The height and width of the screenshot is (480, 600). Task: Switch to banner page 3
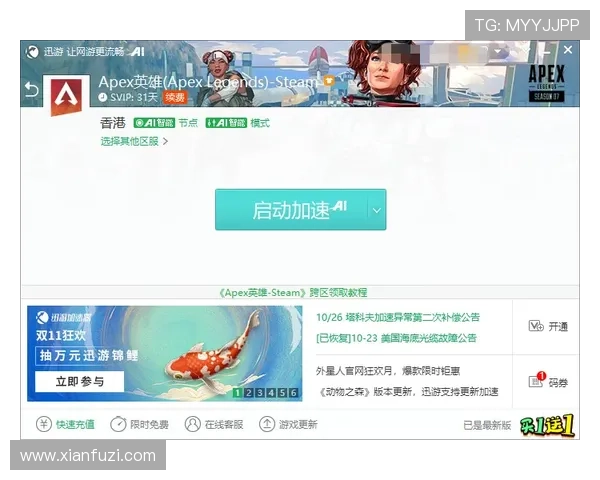click(260, 392)
